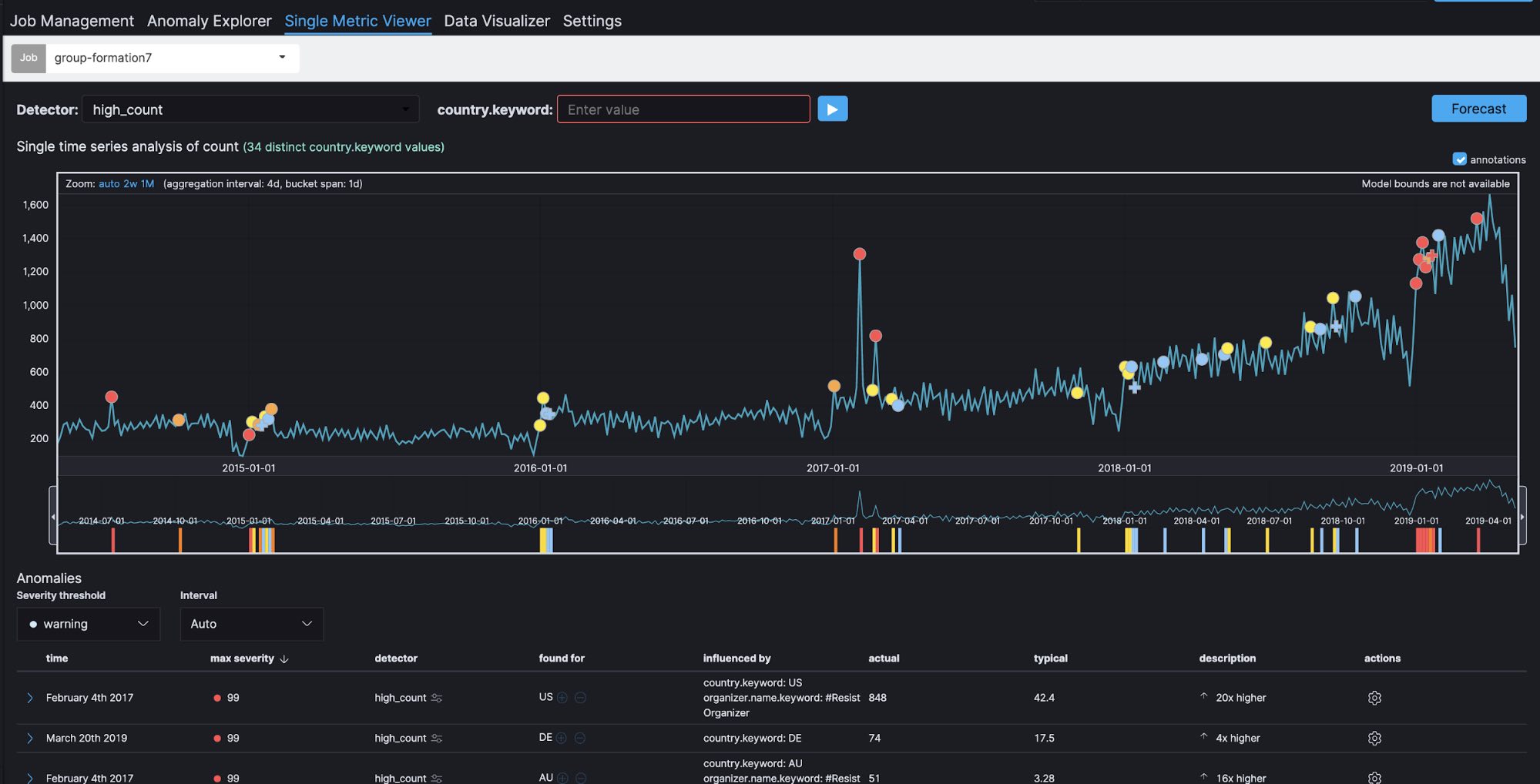Click inside the country.keyword Enter value field
This screenshot has width=1540, height=784.
683,109
